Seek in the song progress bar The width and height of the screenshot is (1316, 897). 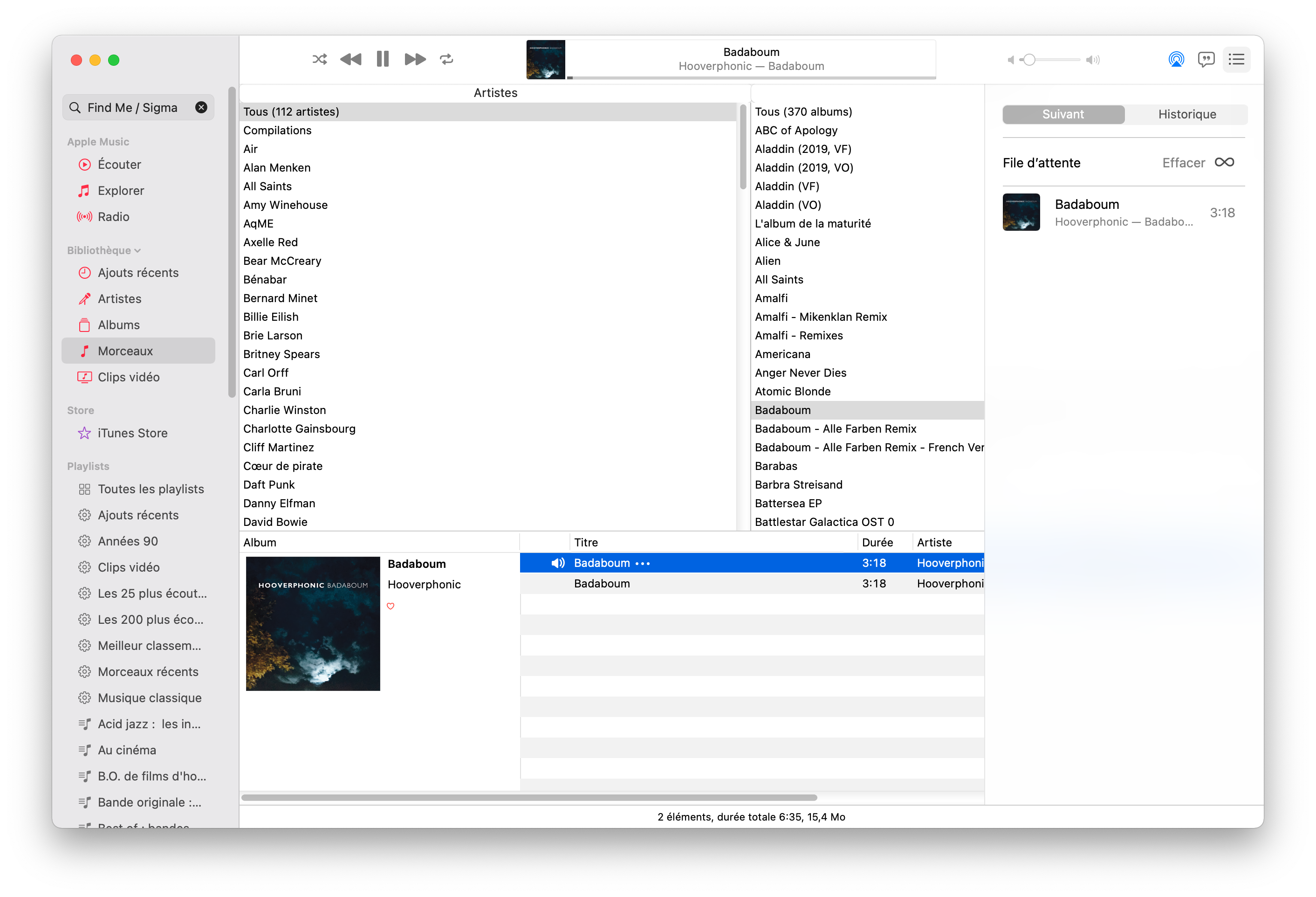click(x=751, y=78)
